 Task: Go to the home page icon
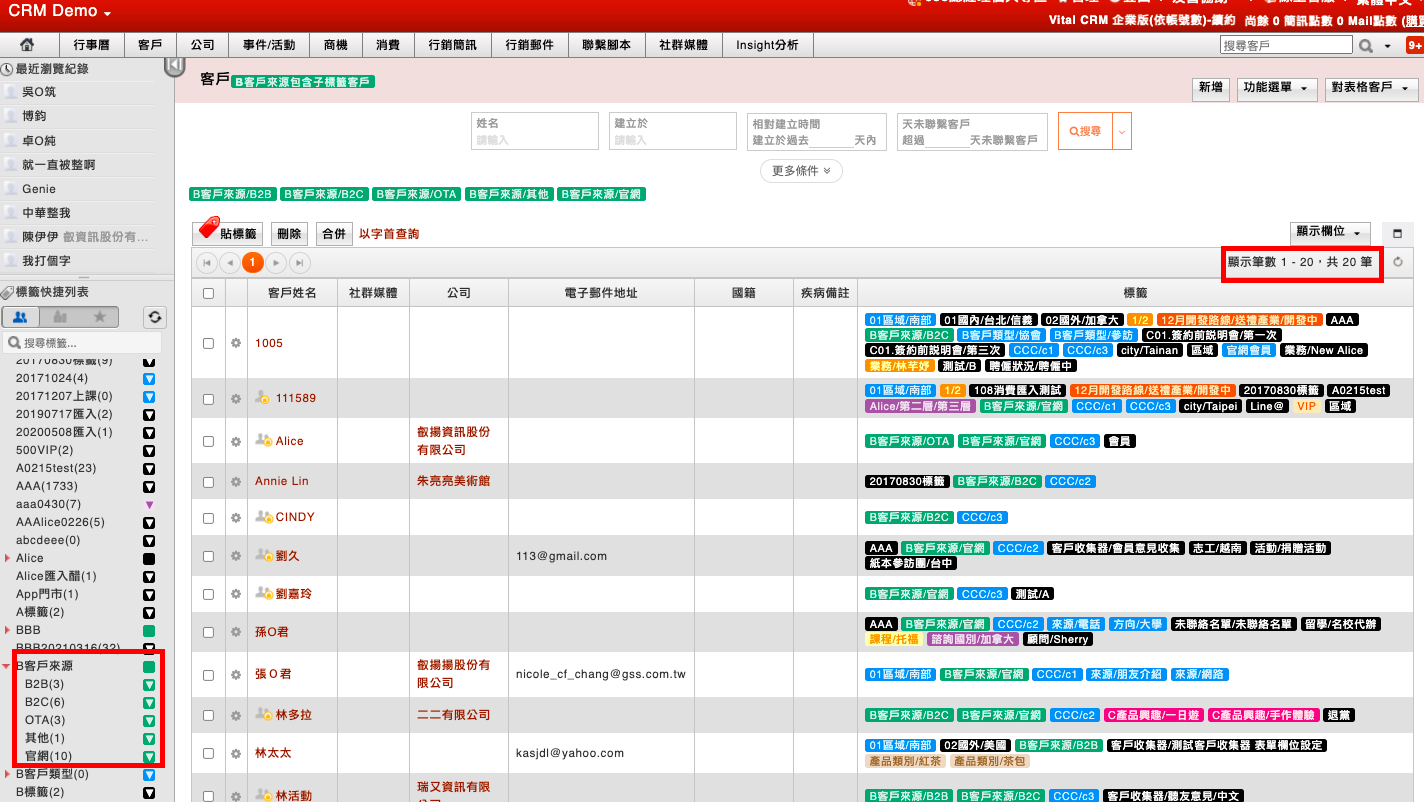(27, 45)
